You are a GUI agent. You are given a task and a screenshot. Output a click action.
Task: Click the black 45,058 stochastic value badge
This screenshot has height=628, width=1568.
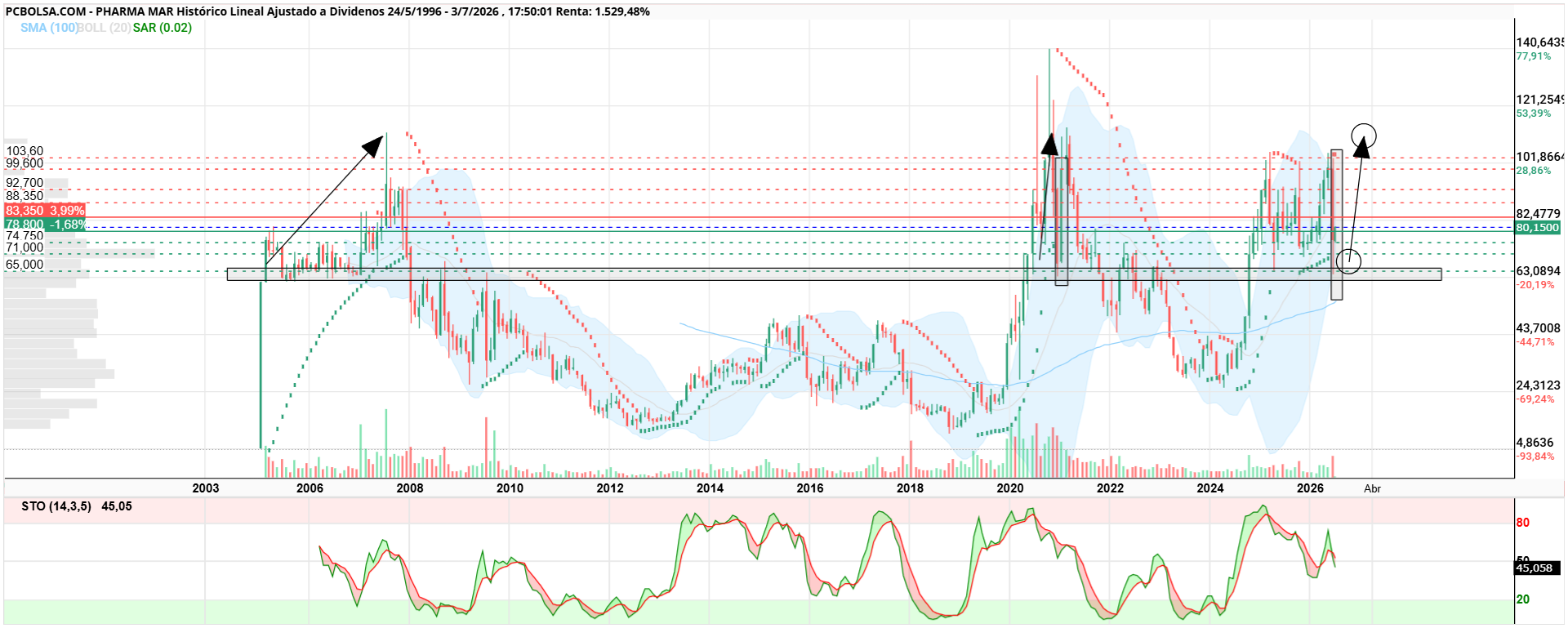click(x=1538, y=568)
